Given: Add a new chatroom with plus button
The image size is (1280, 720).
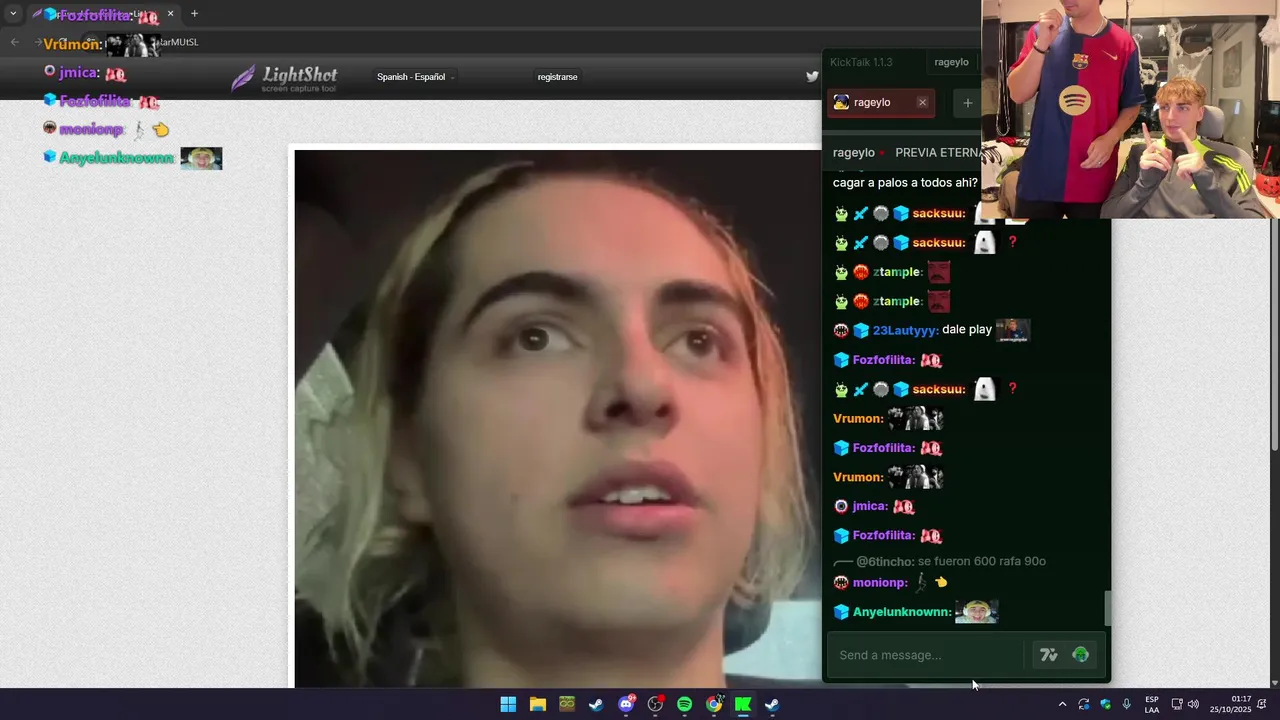Looking at the screenshot, I should [x=967, y=103].
